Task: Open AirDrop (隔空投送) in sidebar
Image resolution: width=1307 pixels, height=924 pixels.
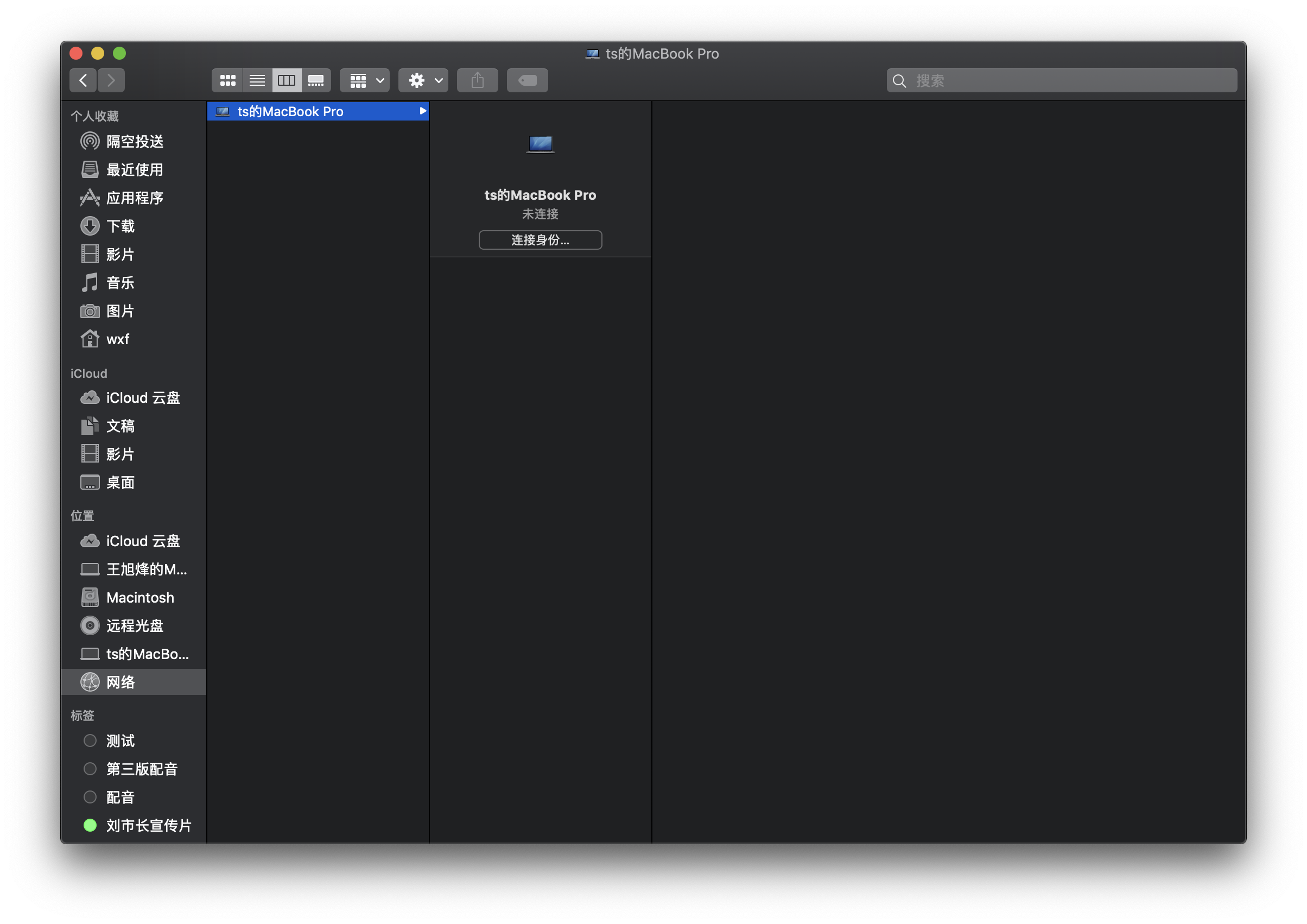Action: pos(135,141)
